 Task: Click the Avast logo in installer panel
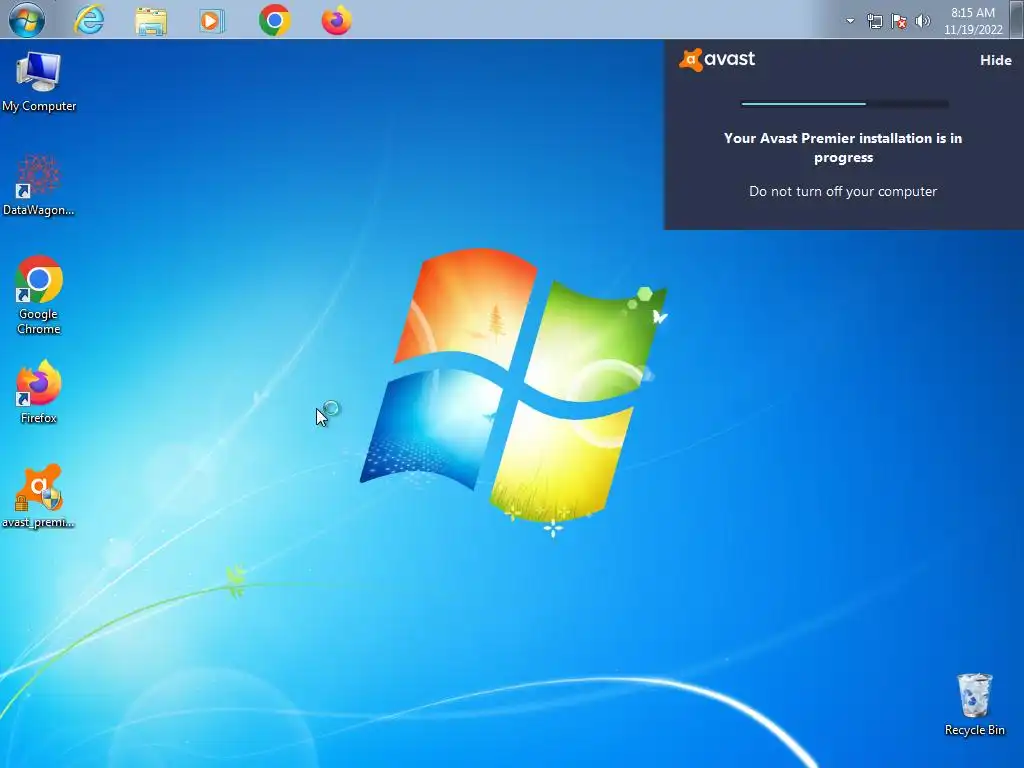(717, 59)
